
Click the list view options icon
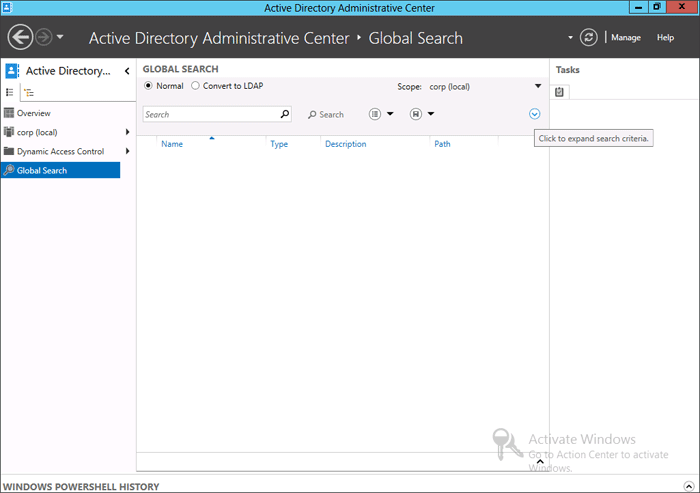tap(375, 114)
